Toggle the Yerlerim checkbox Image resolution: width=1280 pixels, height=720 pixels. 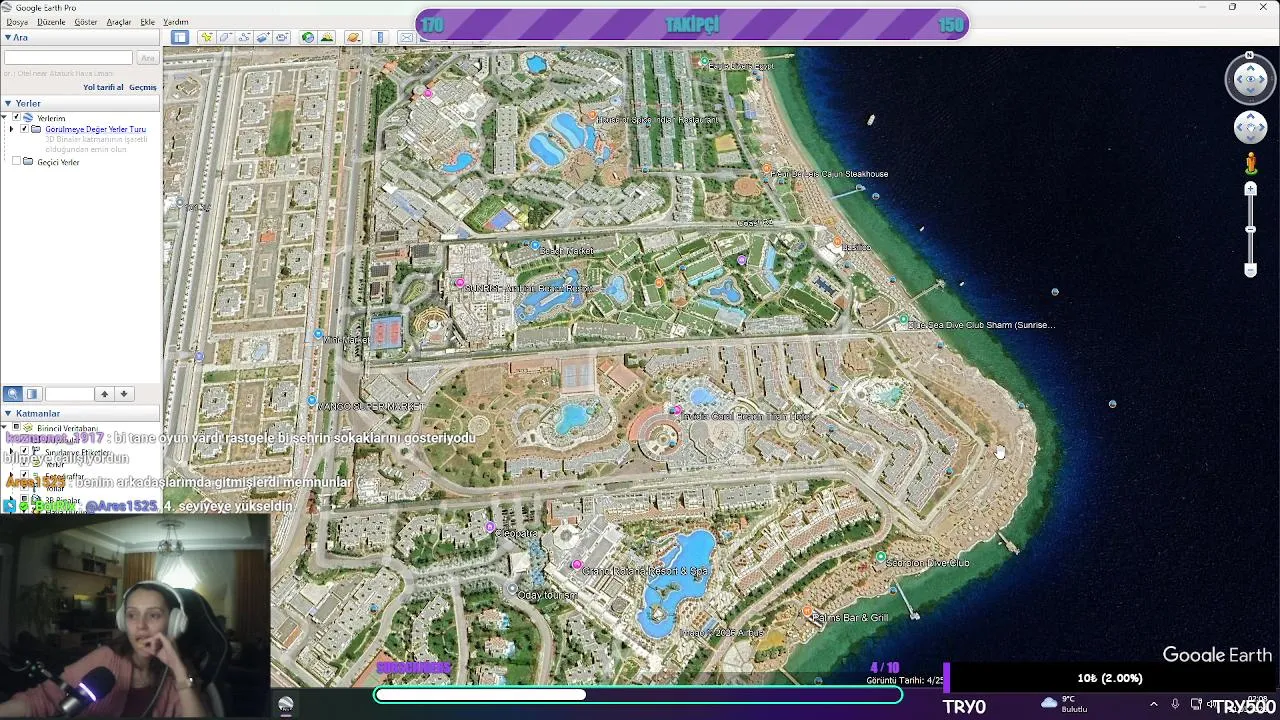(x=17, y=118)
